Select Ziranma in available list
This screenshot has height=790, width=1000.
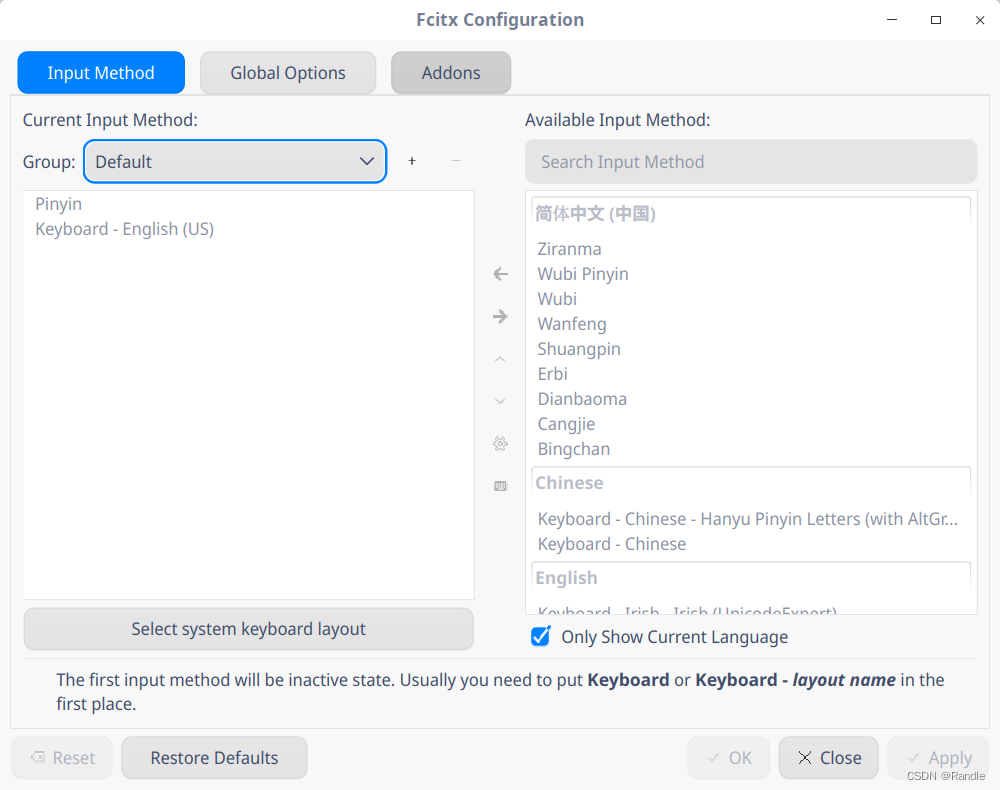pyautogui.click(x=751, y=249)
